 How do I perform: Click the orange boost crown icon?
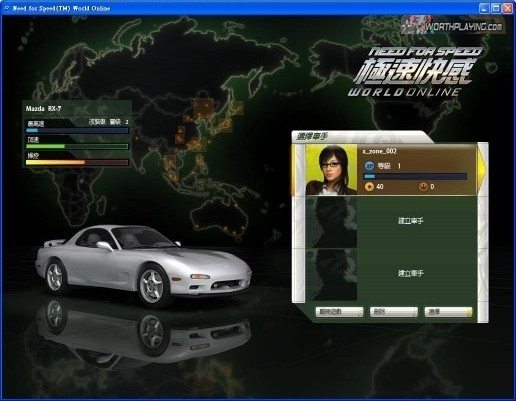pos(423,187)
